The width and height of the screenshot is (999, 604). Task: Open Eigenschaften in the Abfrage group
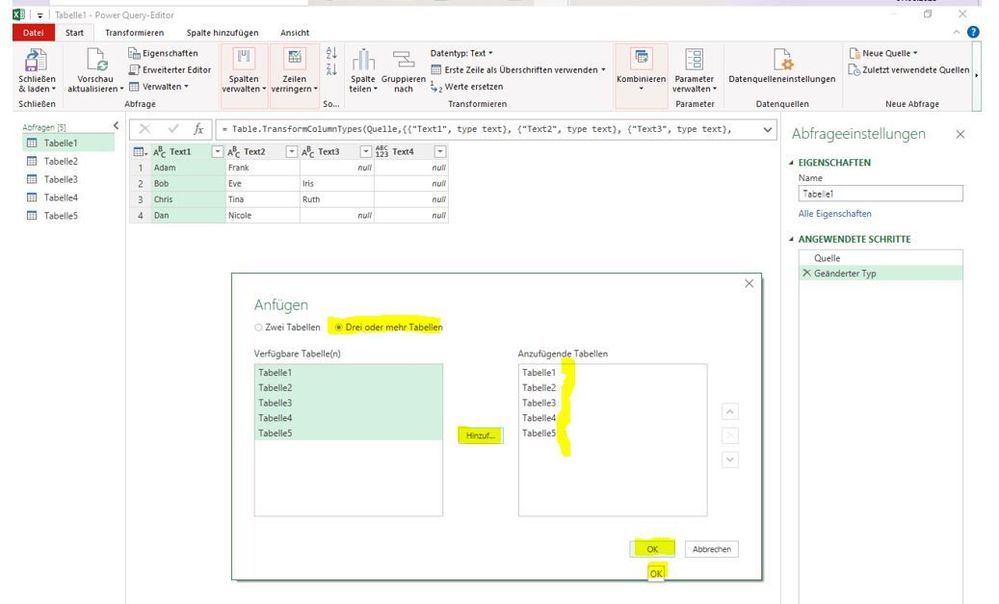click(163, 54)
